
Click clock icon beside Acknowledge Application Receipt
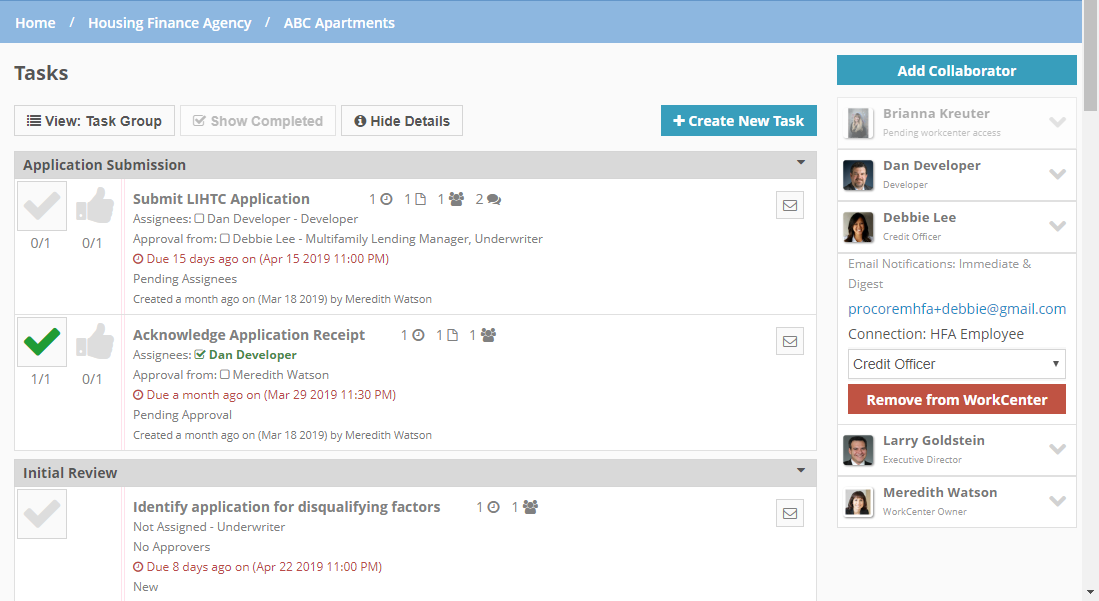click(418, 335)
